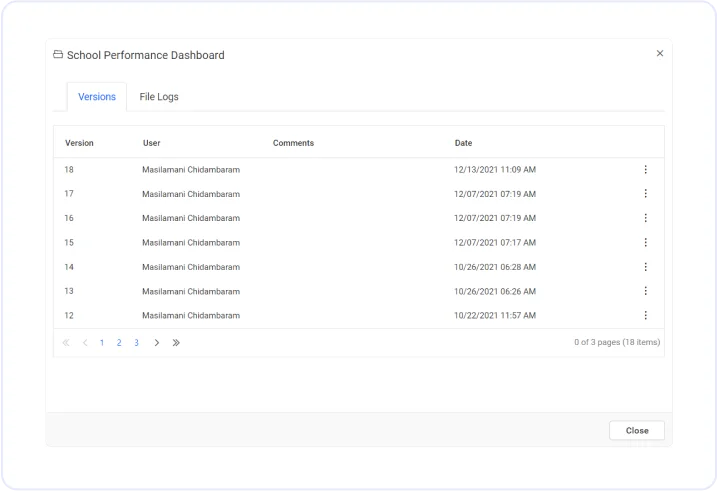
Task: Open options menu for version 18
Action: tap(645, 170)
